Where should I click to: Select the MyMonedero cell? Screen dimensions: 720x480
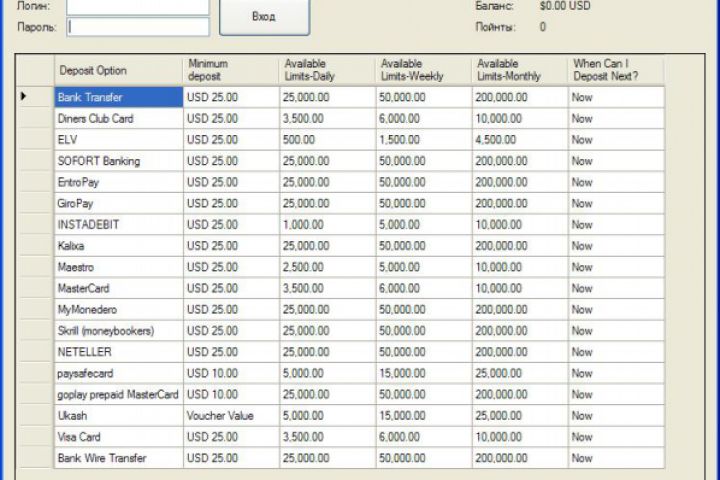pyautogui.click(x=118, y=310)
